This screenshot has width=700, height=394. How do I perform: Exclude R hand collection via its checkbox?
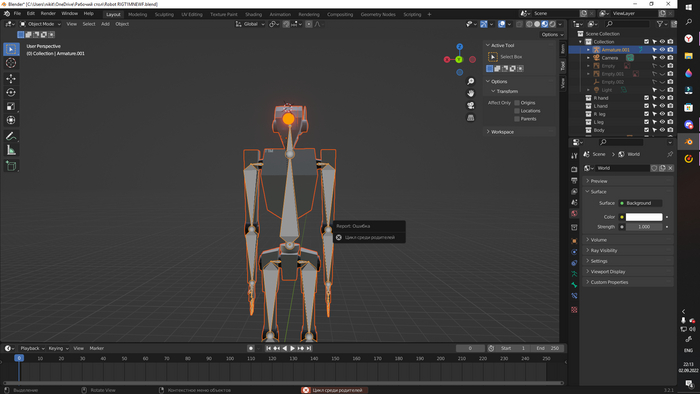[646, 98]
